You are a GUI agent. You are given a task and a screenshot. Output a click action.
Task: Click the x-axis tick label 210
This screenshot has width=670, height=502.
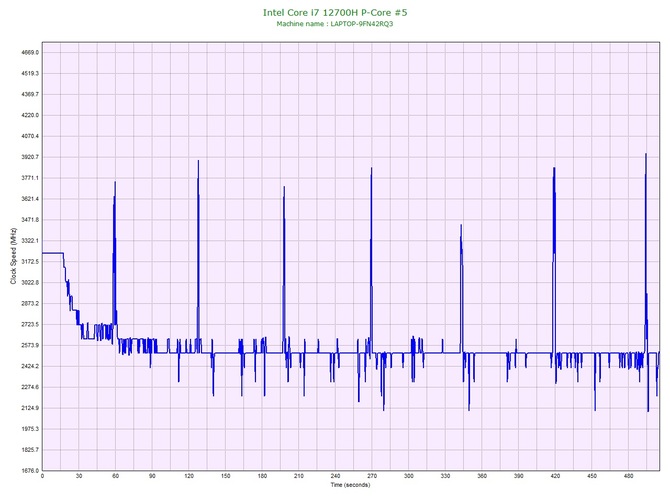point(299,476)
